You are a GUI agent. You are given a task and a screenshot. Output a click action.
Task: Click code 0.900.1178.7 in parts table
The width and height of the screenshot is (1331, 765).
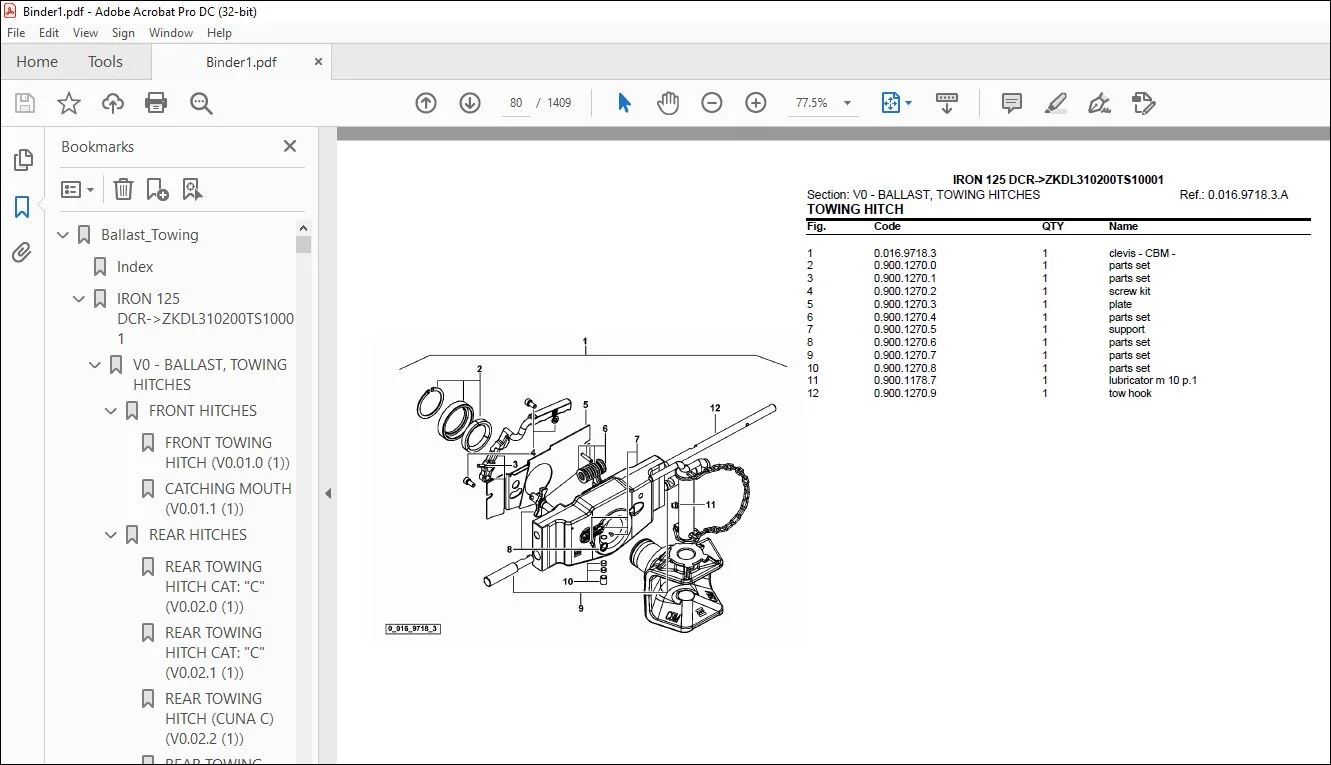(905, 381)
